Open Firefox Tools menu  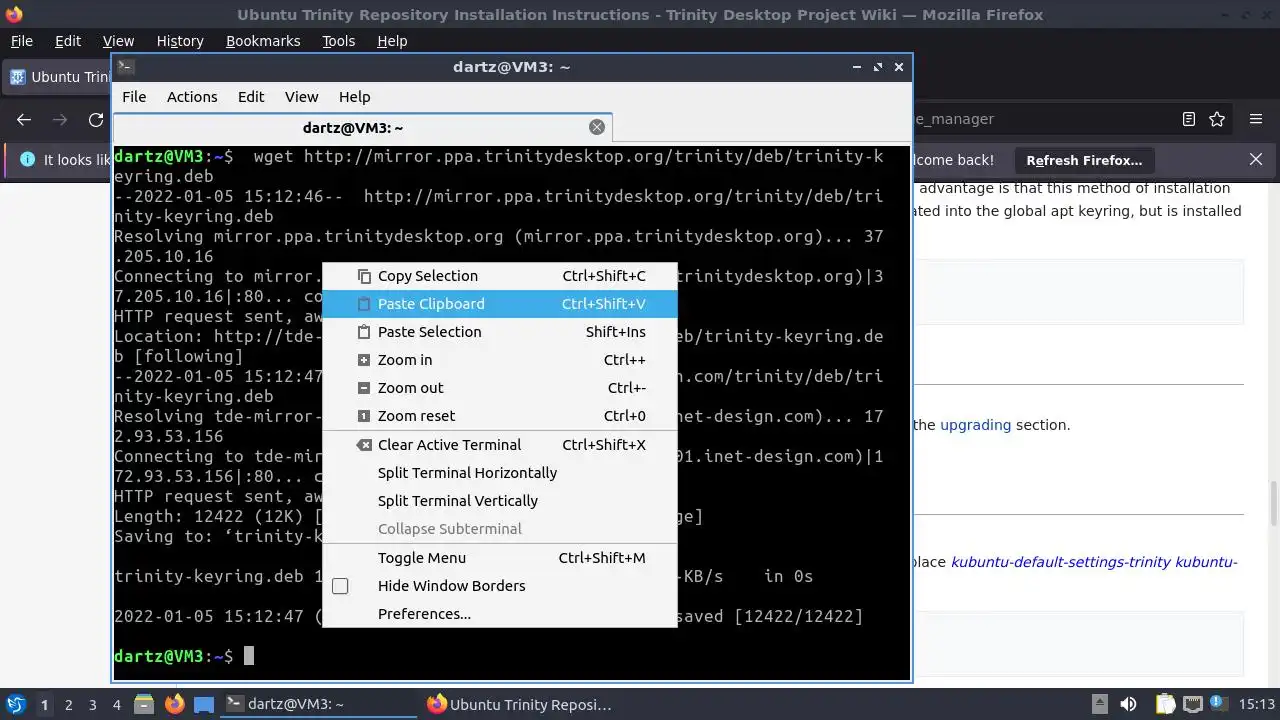[x=338, y=41]
